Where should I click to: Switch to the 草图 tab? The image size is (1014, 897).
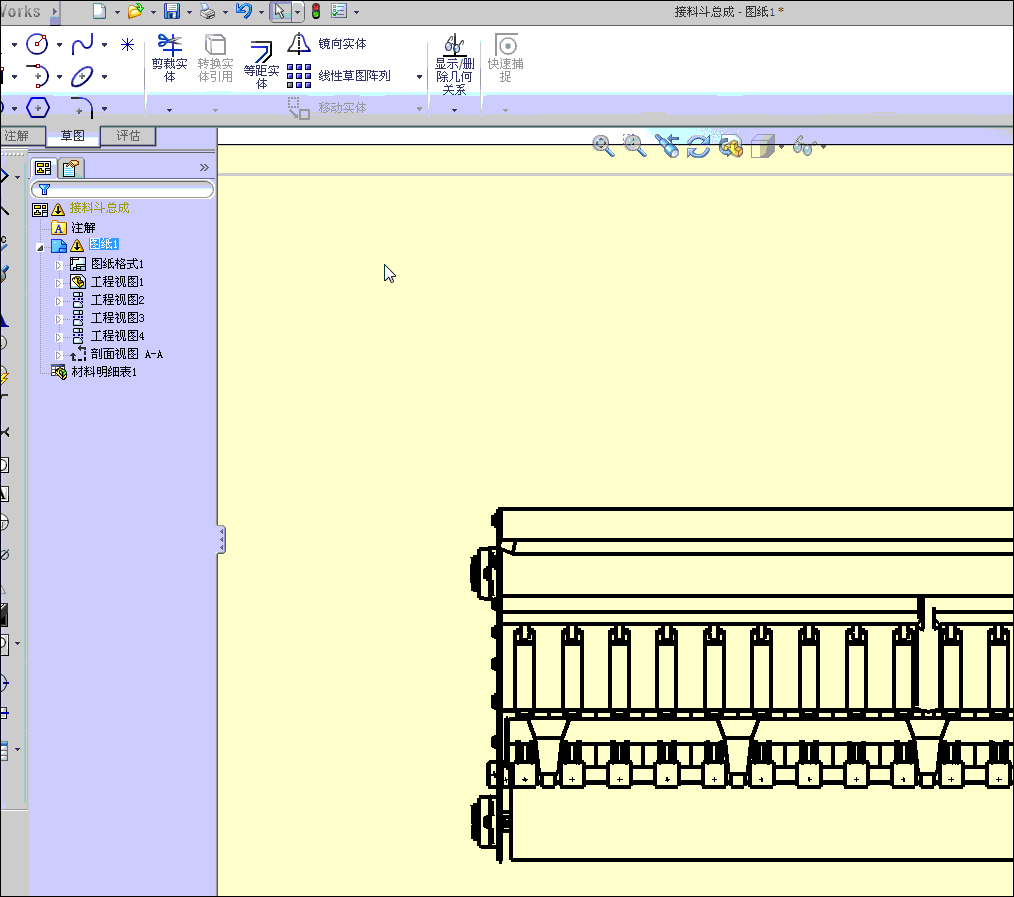72,136
